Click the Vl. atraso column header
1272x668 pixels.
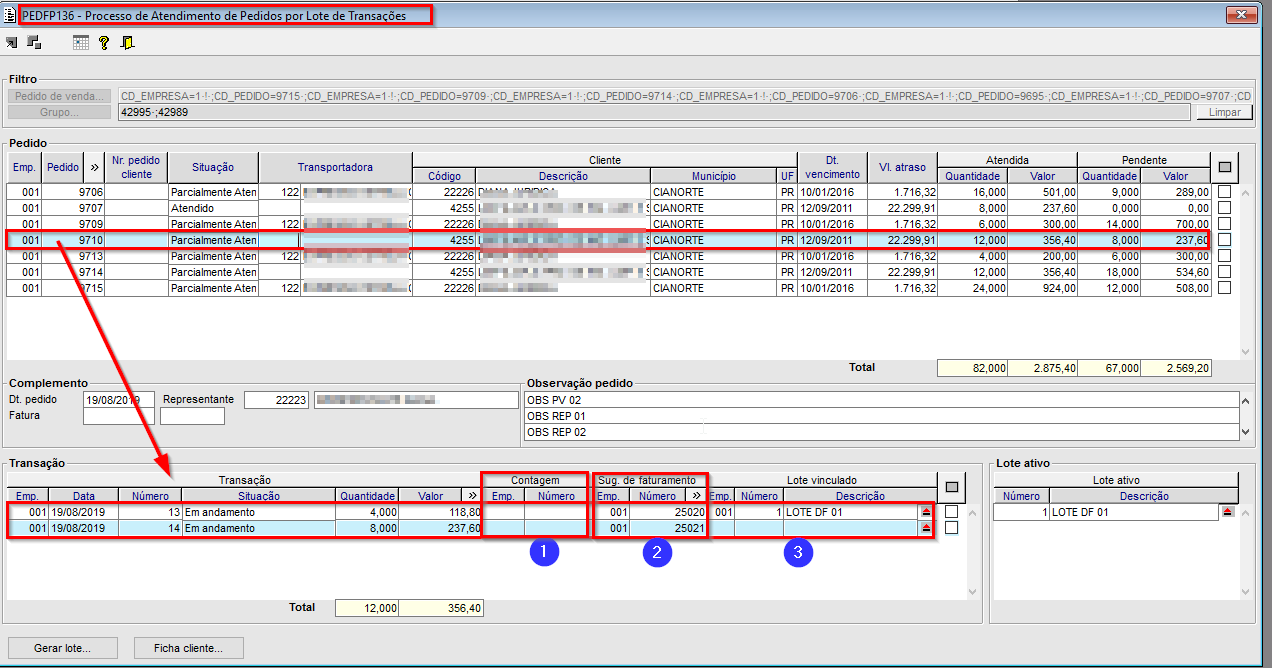pos(902,168)
